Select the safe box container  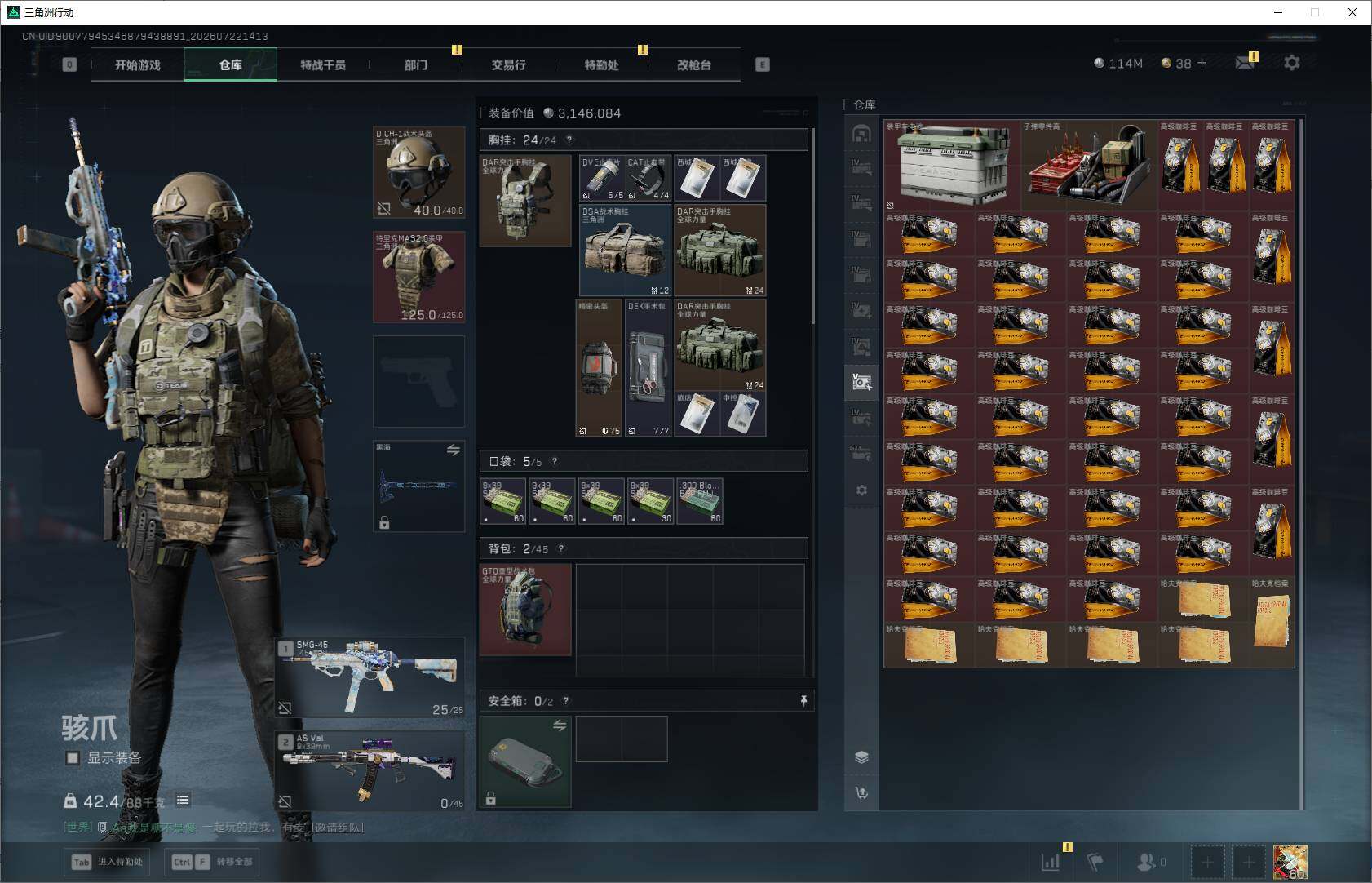(x=525, y=761)
